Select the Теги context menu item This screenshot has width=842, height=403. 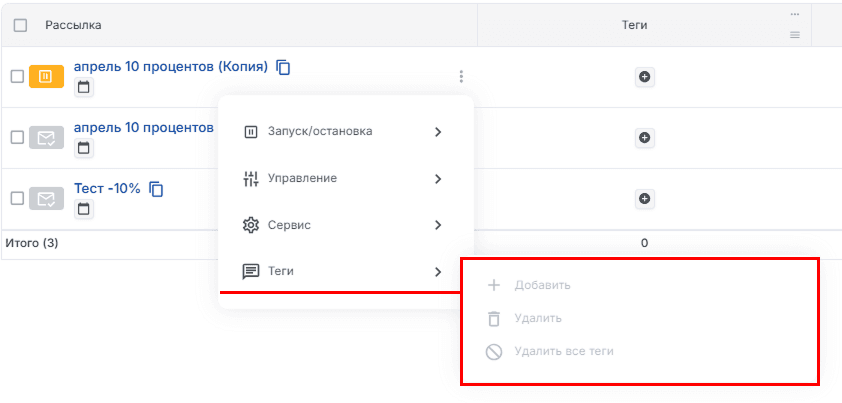point(346,272)
